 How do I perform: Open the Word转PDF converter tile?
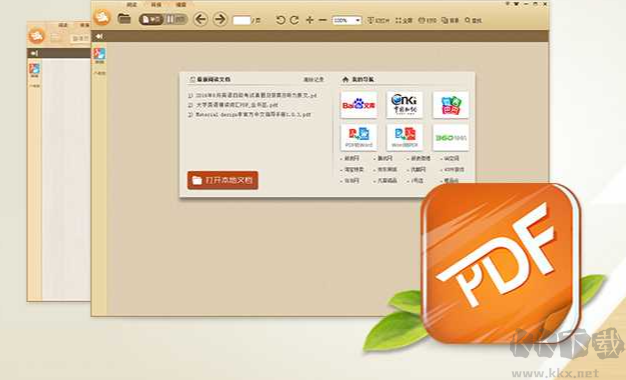tap(404, 137)
